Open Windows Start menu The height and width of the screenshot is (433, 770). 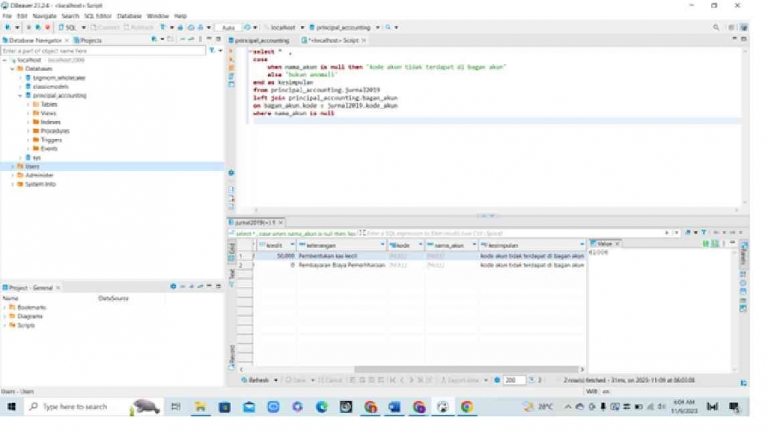pos(11,406)
